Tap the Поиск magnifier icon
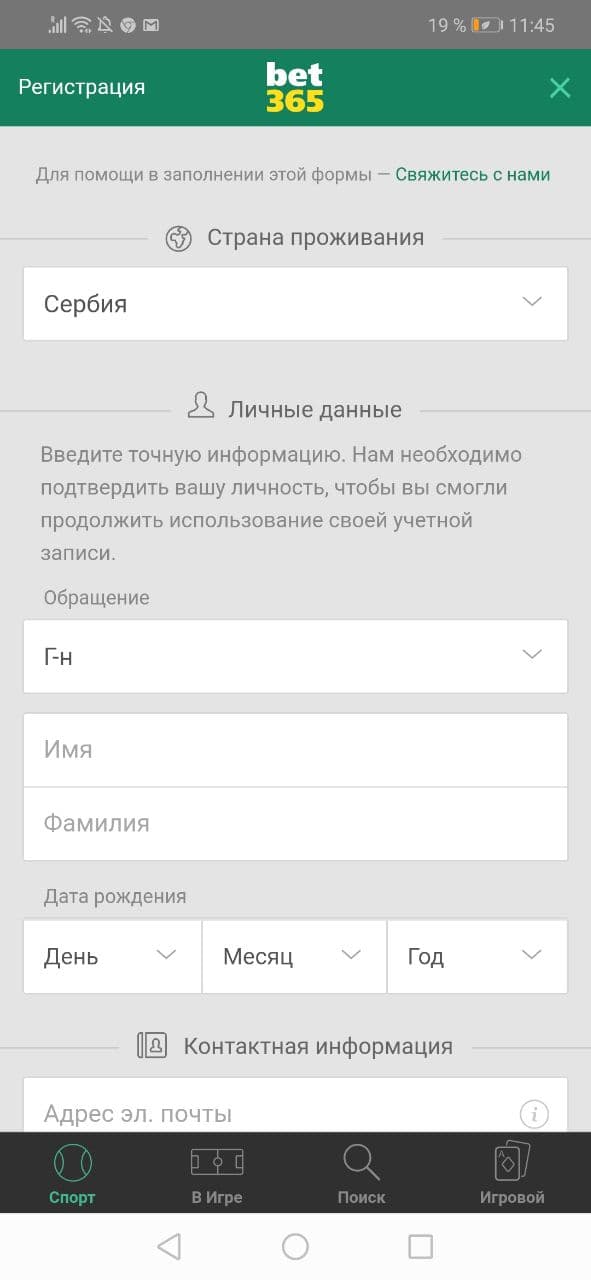The width and height of the screenshot is (591, 1280). tap(361, 1162)
